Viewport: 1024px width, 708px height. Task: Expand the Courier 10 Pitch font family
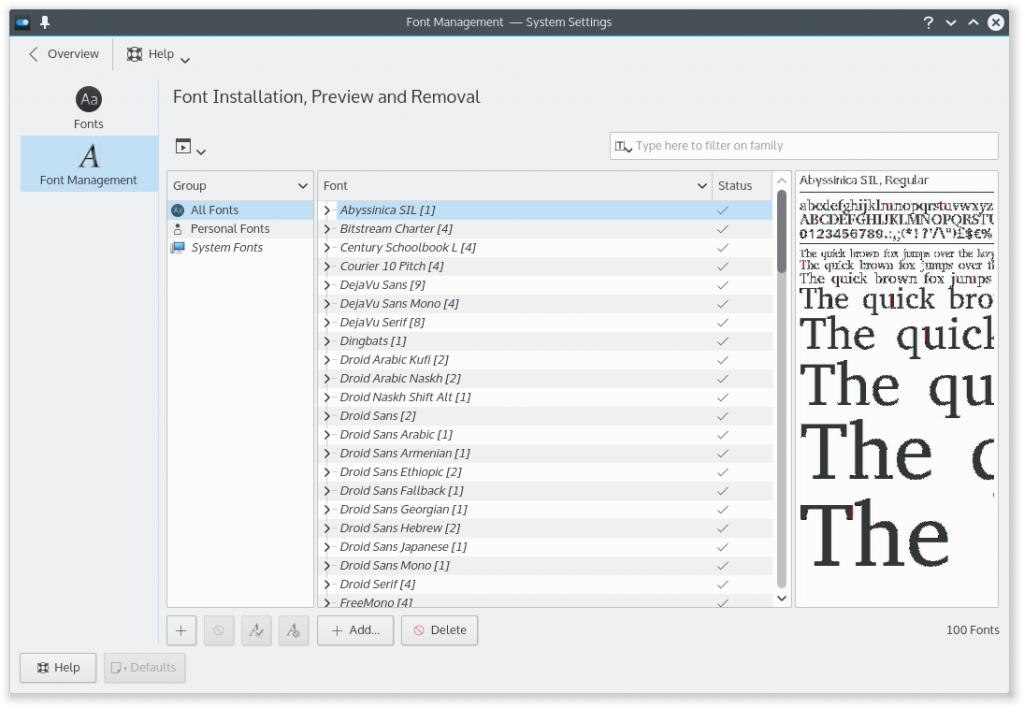coord(327,266)
